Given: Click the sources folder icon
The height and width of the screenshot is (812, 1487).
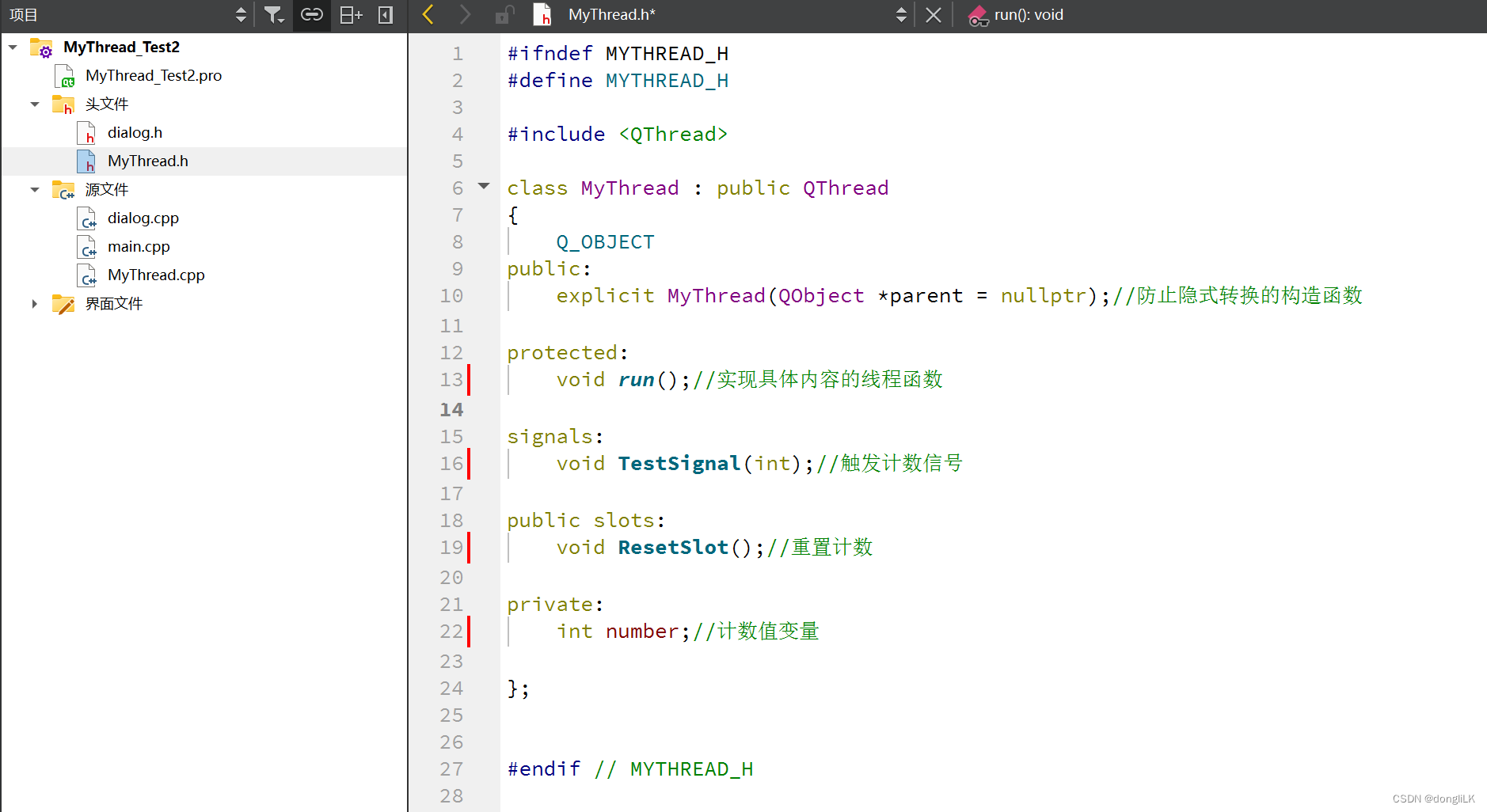Looking at the screenshot, I should coord(63,190).
